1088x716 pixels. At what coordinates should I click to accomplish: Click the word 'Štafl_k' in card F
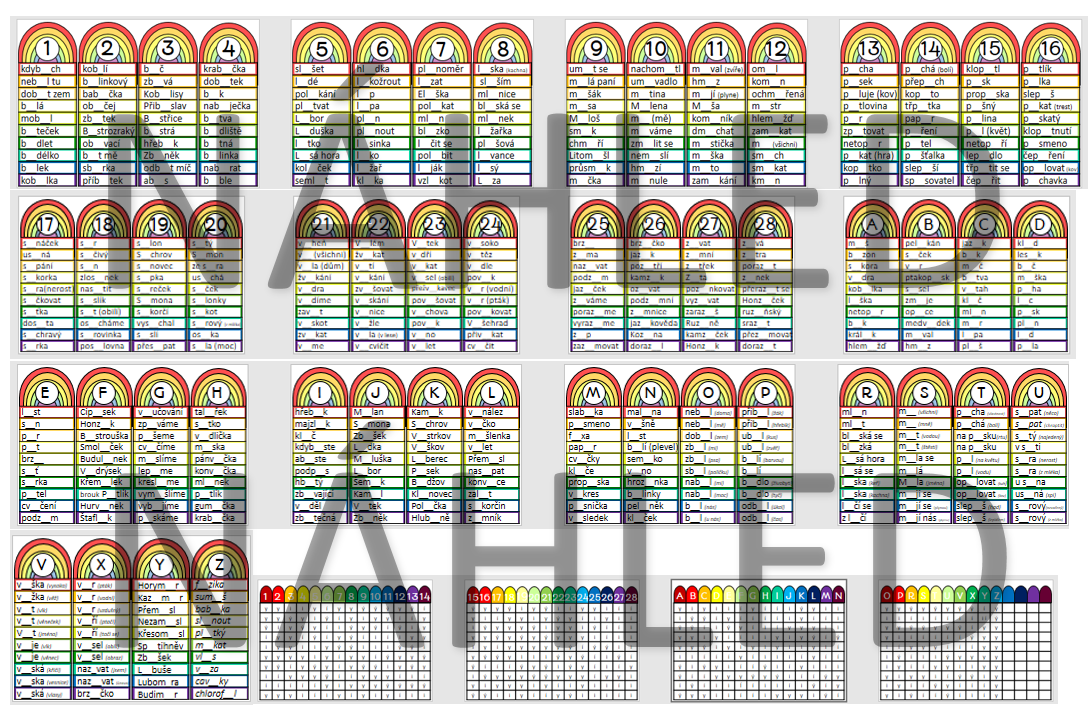pyautogui.click(x=96, y=518)
